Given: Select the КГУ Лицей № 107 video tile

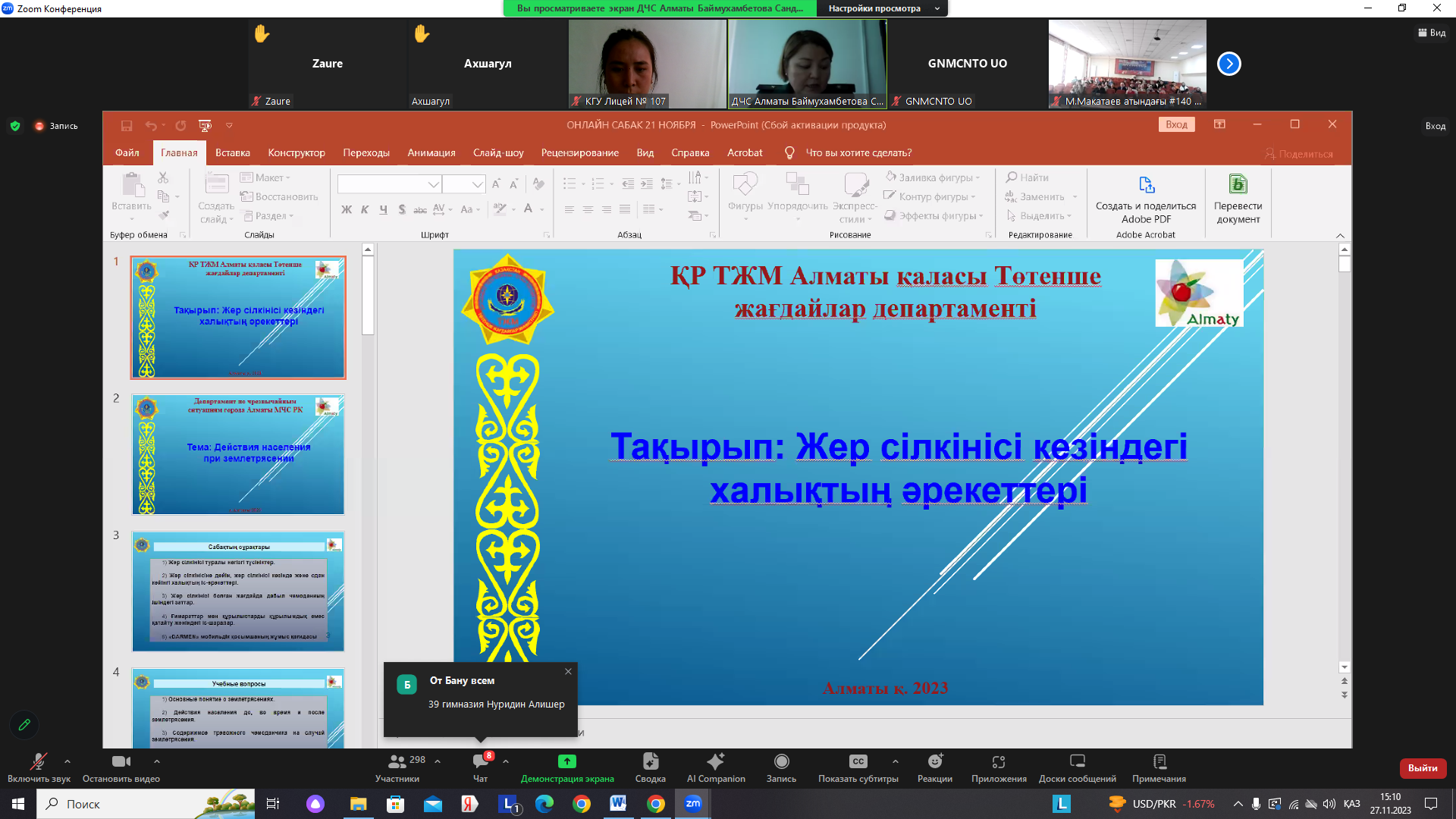Looking at the screenshot, I should click(x=647, y=64).
